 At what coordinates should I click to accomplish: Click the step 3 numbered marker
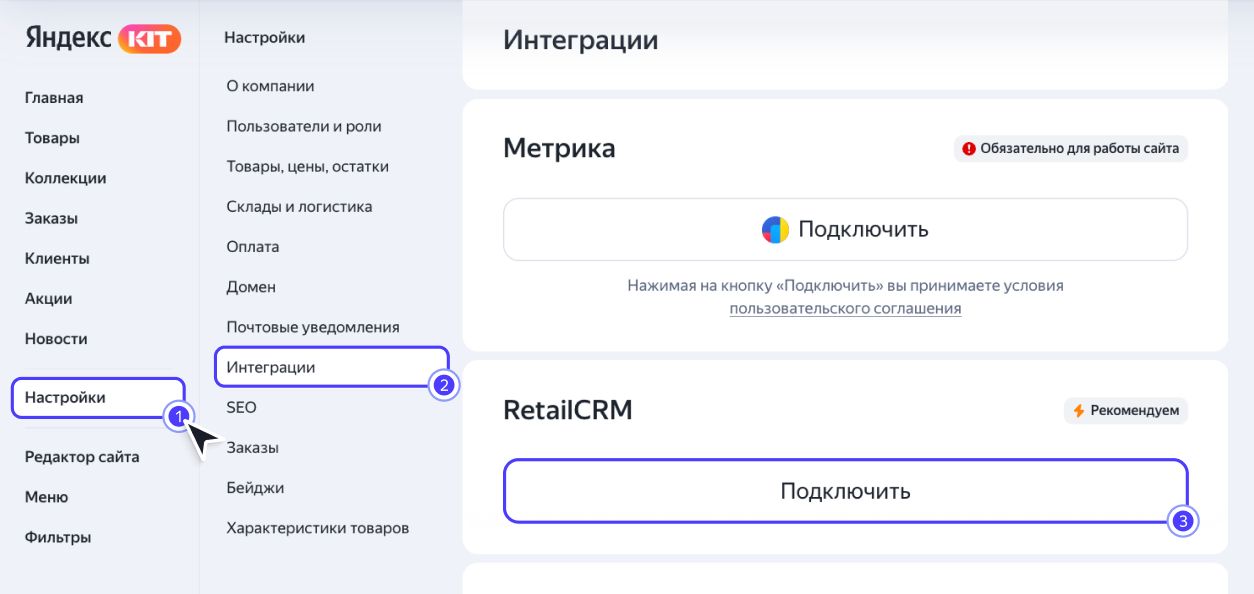(1183, 521)
